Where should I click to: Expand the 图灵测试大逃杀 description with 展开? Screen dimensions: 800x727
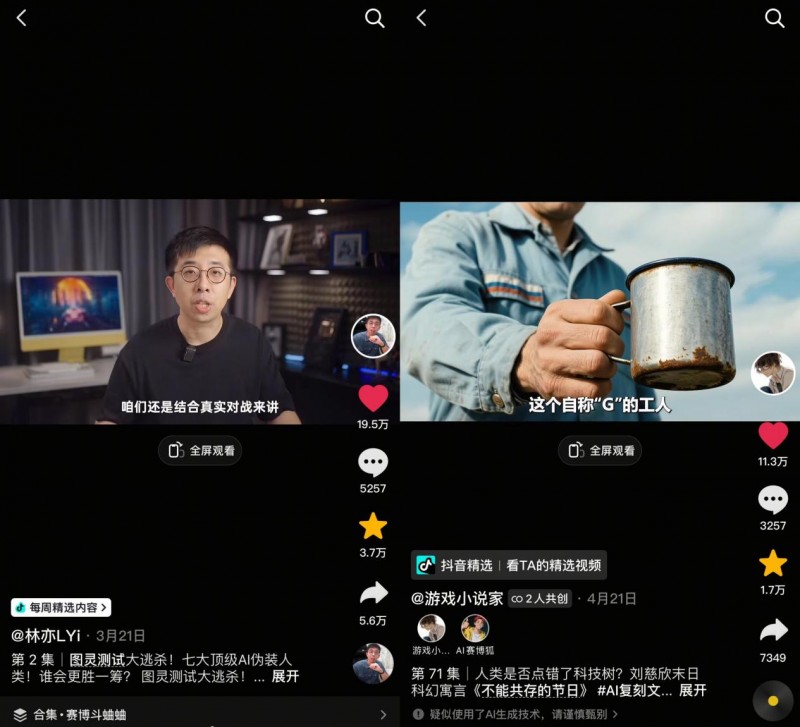click(285, 676)
